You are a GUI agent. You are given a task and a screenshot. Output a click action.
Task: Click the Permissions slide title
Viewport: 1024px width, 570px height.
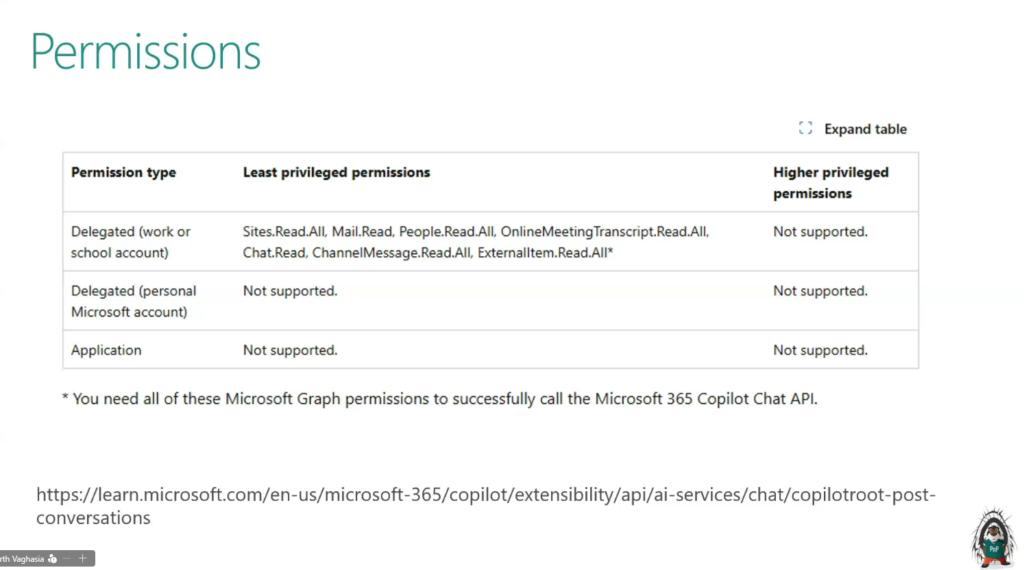pos(146,52)
